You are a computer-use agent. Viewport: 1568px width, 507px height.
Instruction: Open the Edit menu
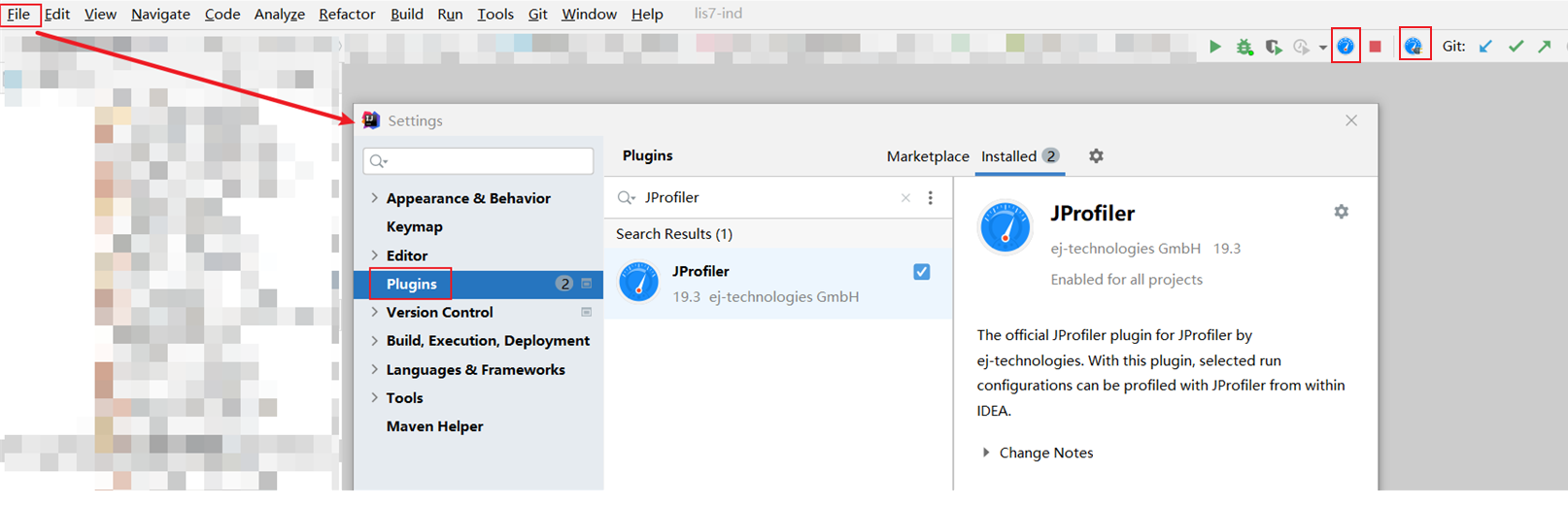pyautogui.click(x=57, y=14)
